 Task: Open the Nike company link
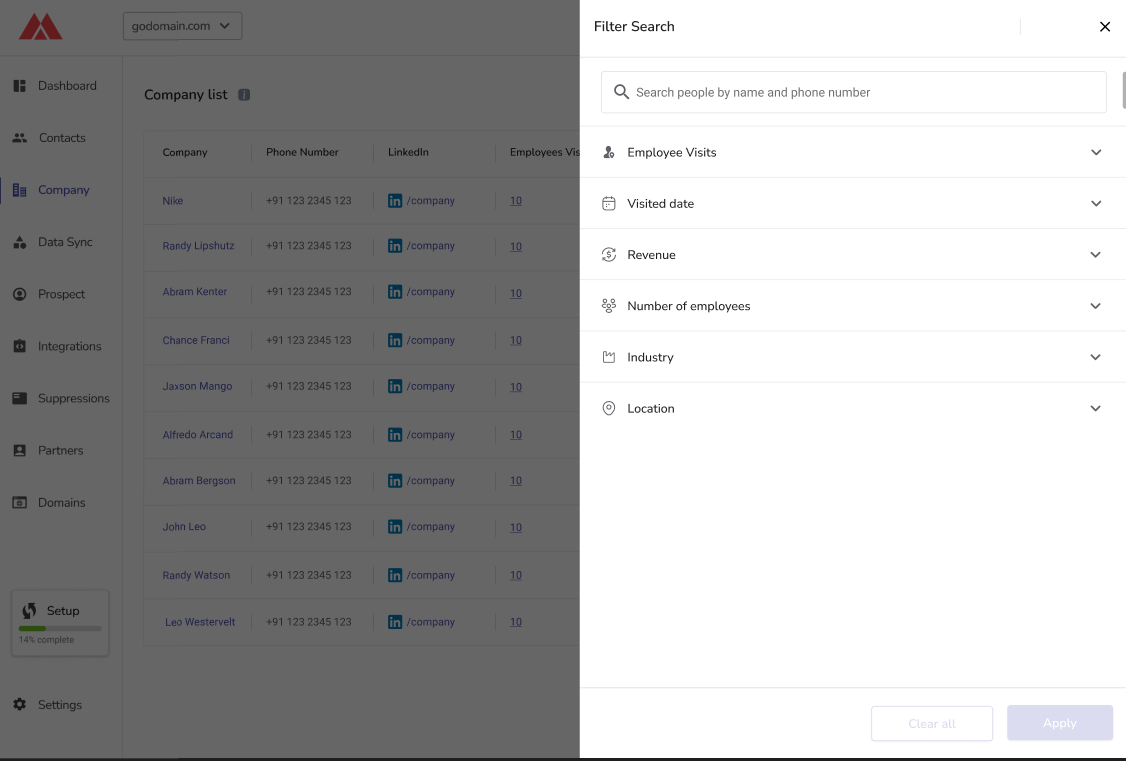coord(172,201)
